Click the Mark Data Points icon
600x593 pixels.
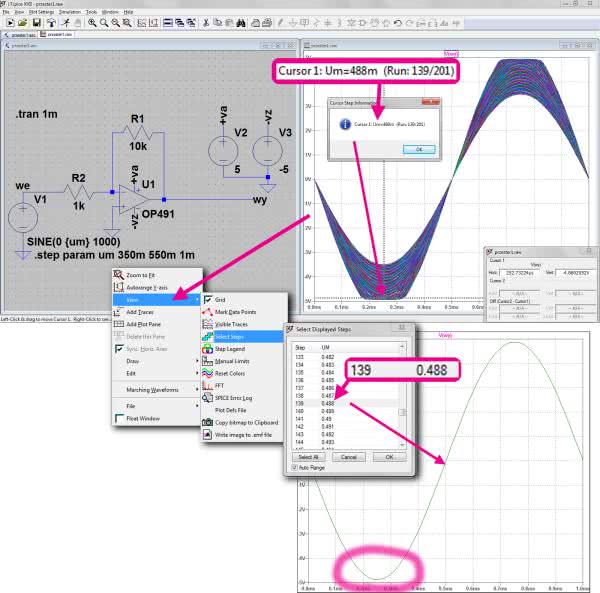coord(207,311)
